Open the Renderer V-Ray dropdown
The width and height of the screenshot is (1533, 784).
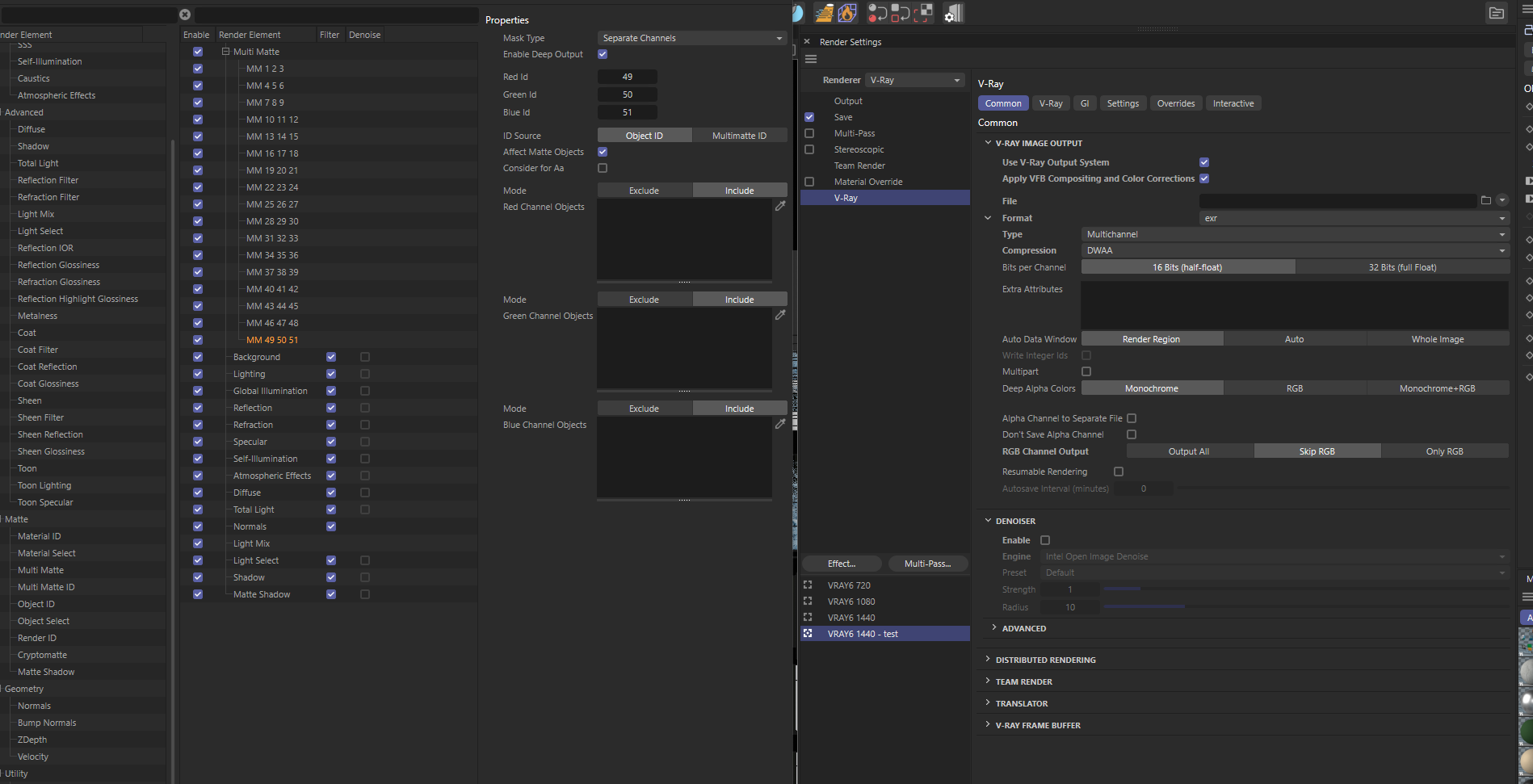coord(915,80)
